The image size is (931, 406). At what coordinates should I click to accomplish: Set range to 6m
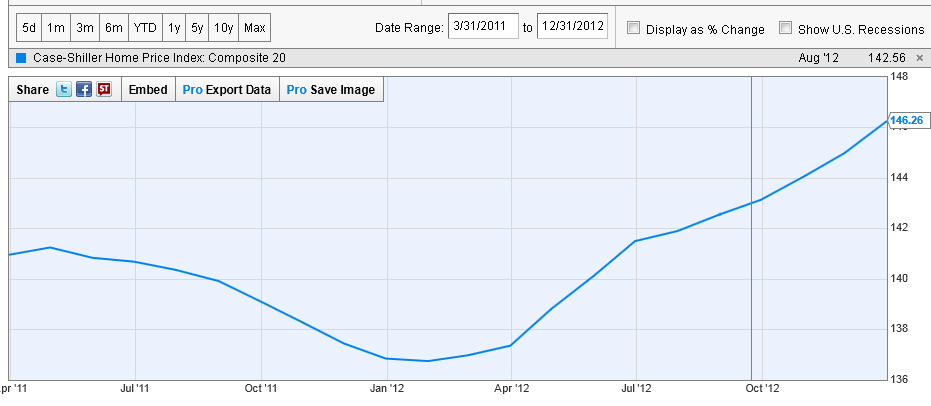114,28
